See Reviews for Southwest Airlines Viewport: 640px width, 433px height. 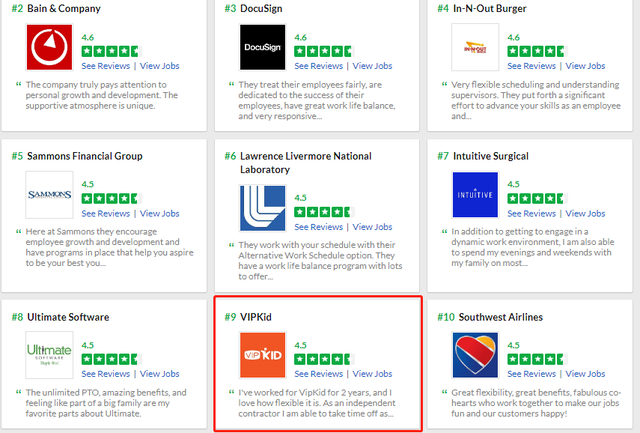click(x=531, y=374)
